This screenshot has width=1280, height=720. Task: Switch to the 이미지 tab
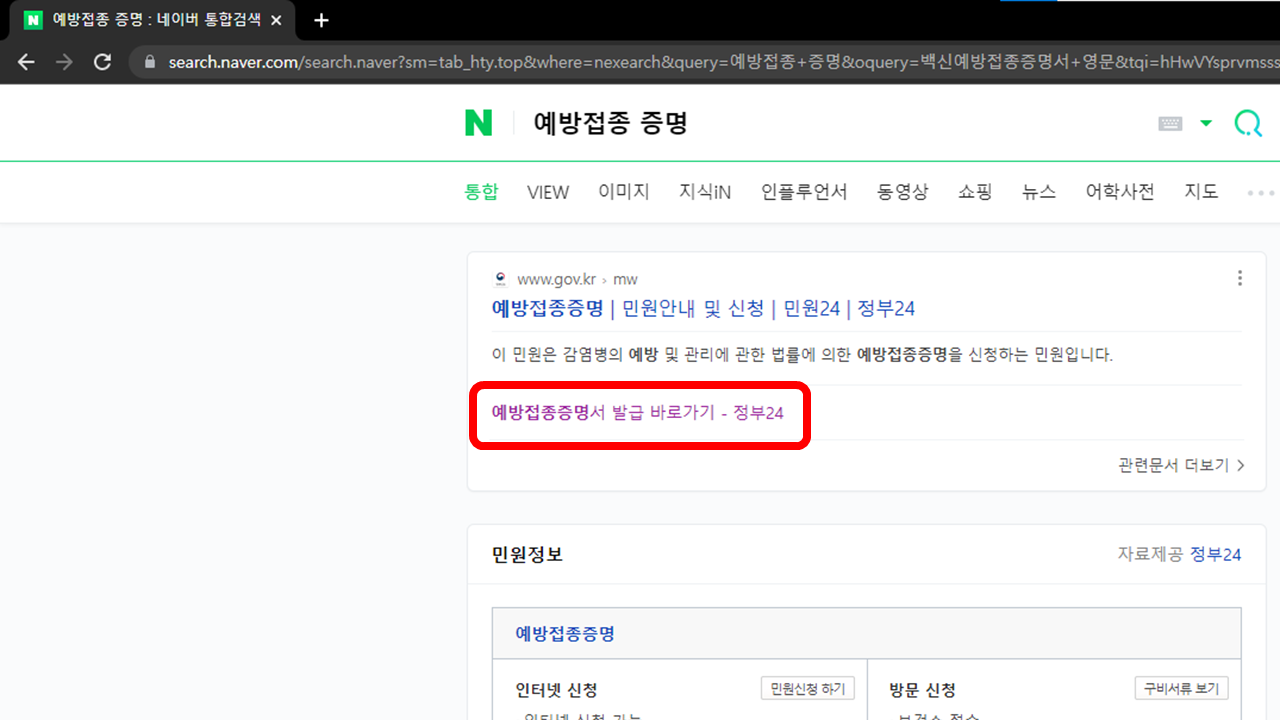(624, 192)
